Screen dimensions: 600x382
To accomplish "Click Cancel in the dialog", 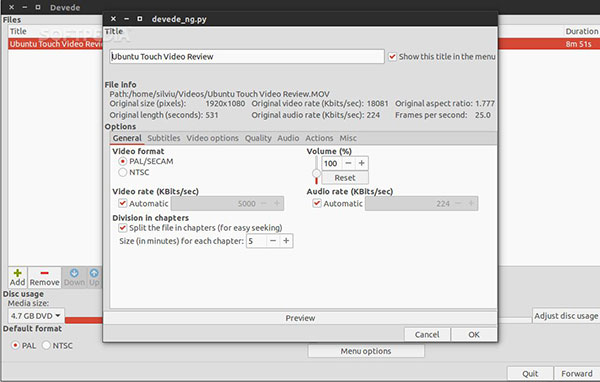I will (427, 335).
